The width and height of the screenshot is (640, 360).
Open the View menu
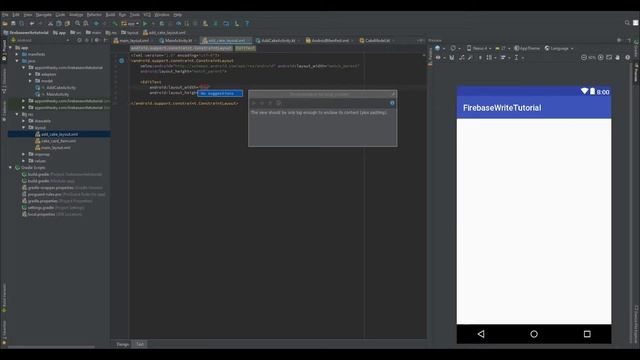[x=27, y=15]
